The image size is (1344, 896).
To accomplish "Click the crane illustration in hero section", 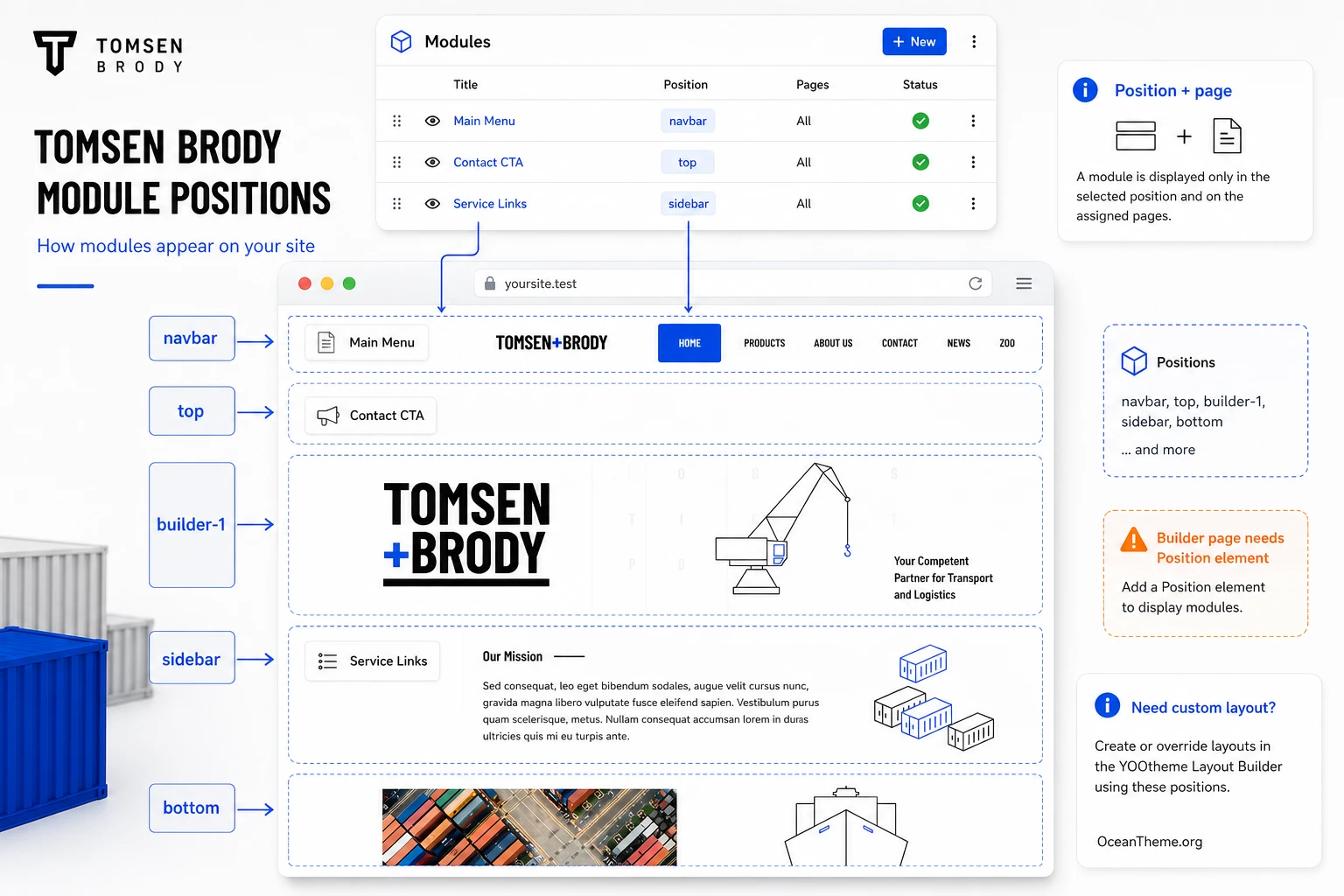I will tap(783, 529).
